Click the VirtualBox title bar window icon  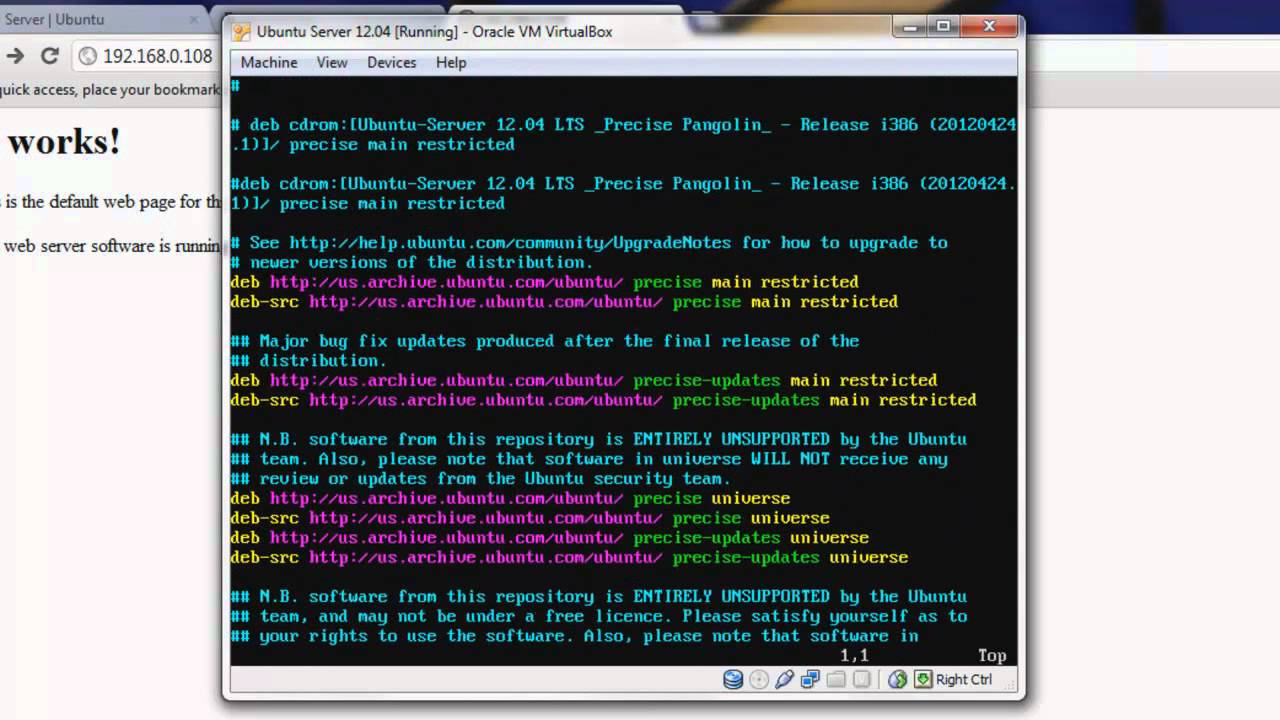click(241, 31)
